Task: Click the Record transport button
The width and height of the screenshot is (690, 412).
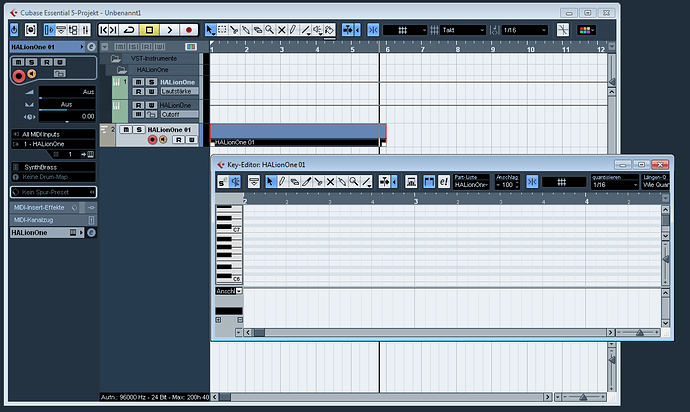Action: (x=189, y=30)
